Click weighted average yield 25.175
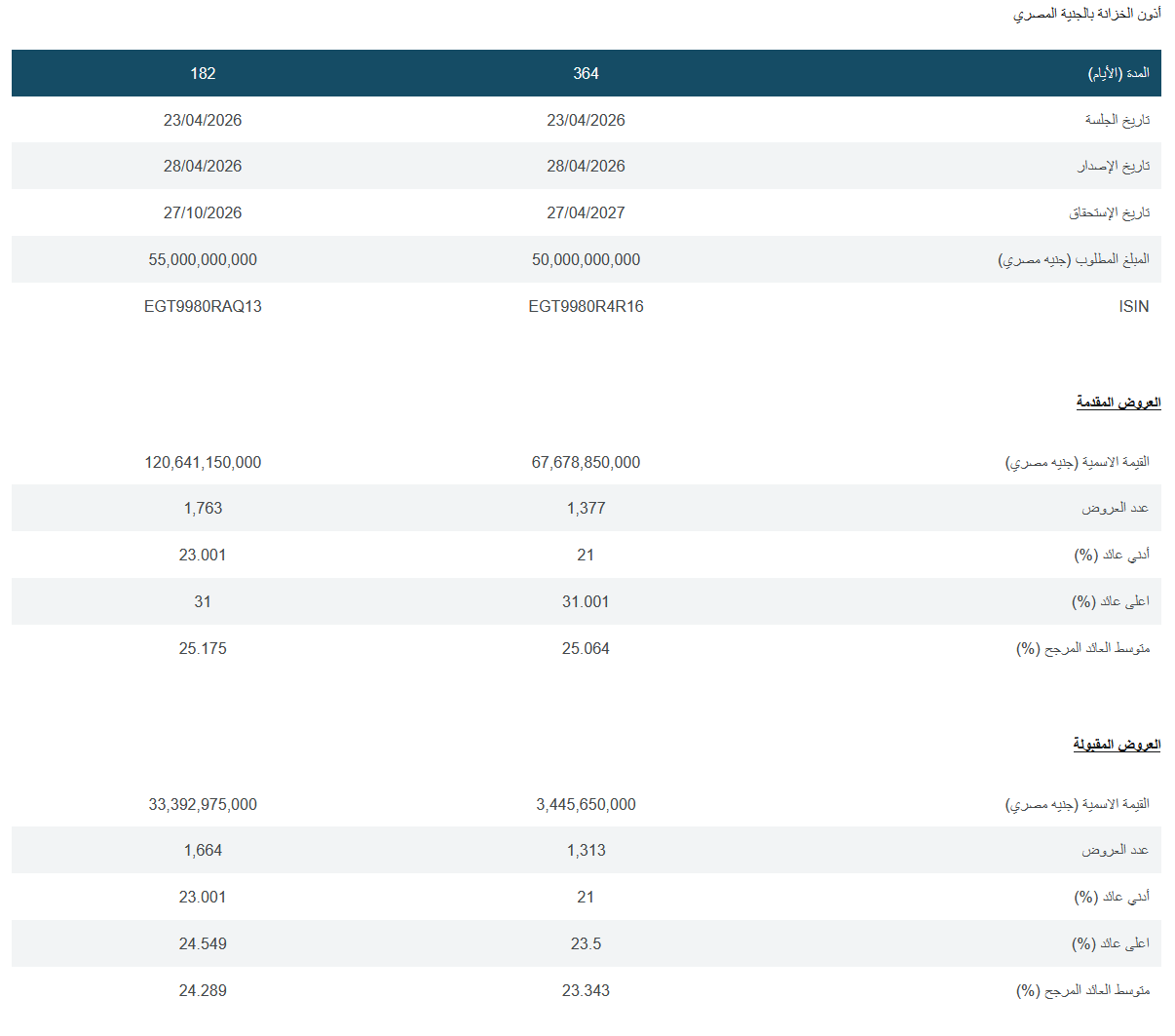1175x1036 pixels. point(203,648)
